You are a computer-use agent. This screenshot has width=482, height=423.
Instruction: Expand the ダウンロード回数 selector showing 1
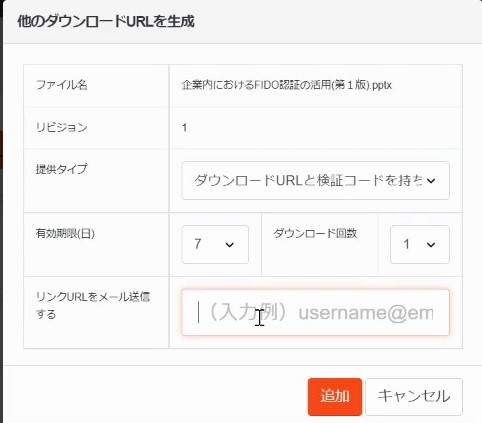click(420, 244)
